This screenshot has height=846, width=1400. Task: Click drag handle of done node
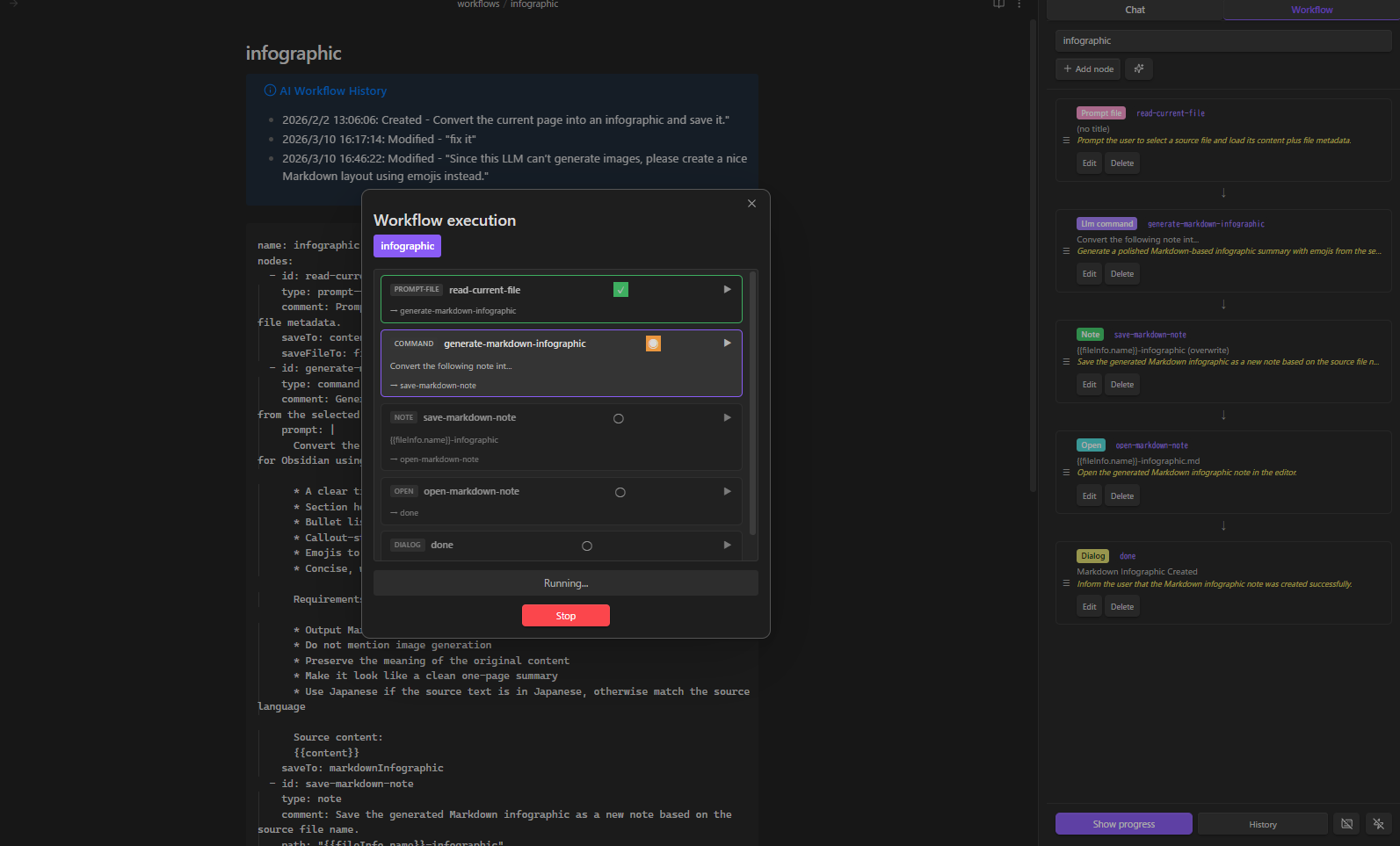coord(1066,583)
